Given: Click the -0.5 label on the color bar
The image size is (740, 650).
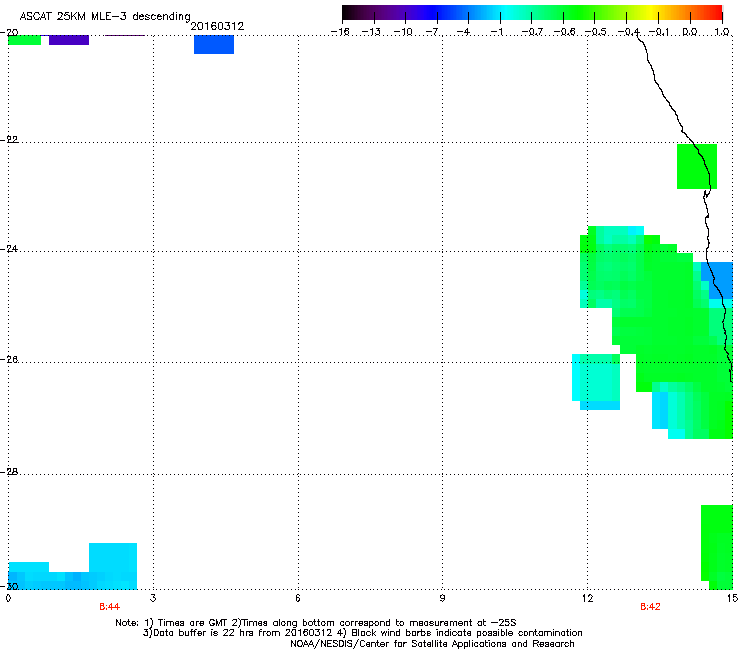Looking at the screenshot, I should point(596,32).
